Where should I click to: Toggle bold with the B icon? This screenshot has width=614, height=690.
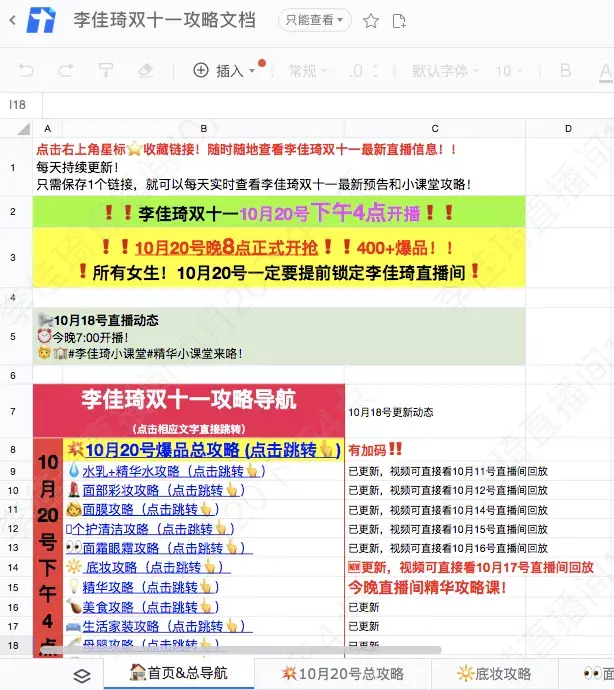tap(566, 70)
